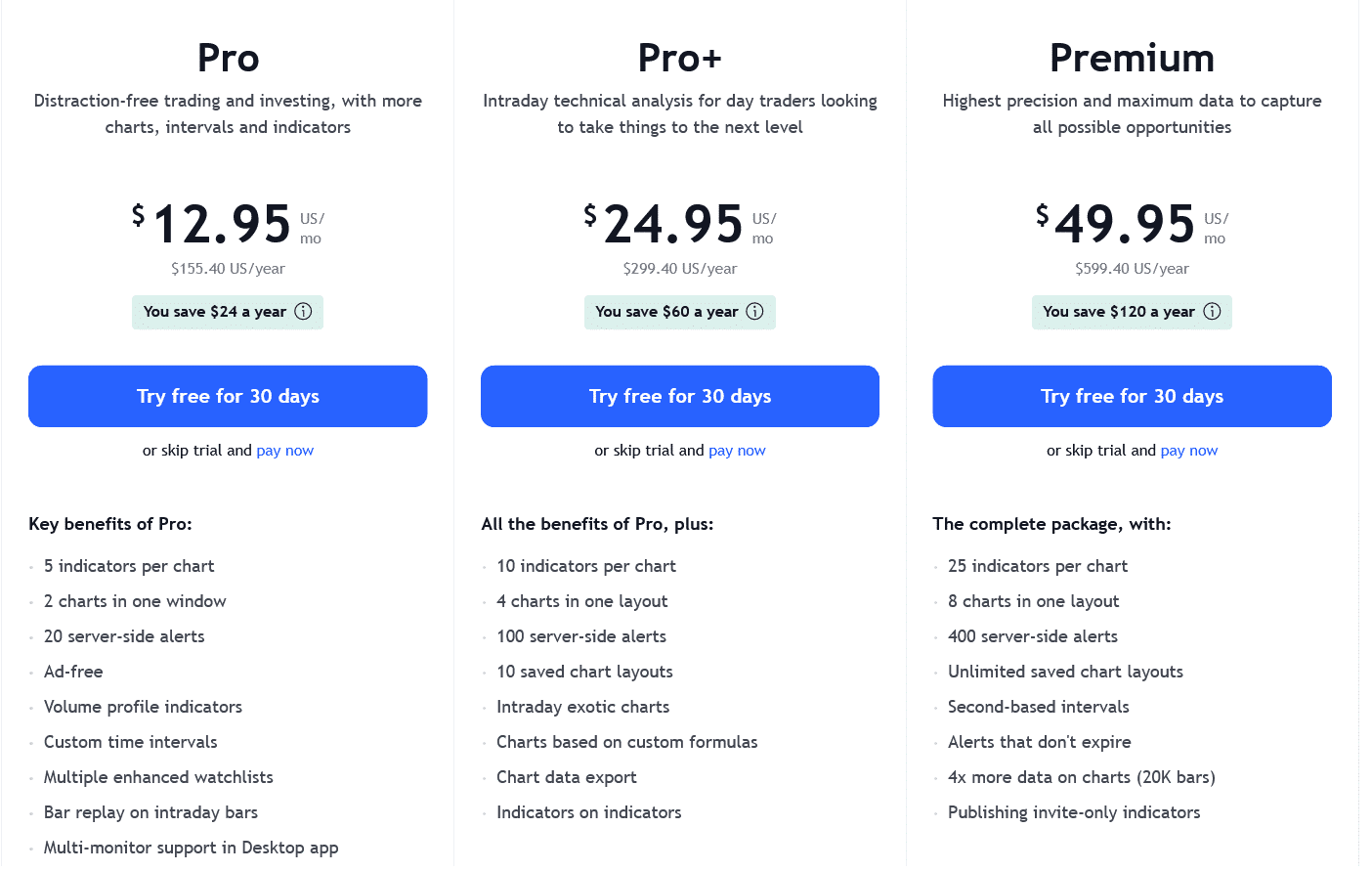This screenshot has height=871, width=1372.
Task: Click "Volume profile indicators" in Pro benefits
Action: click(143, 707)
